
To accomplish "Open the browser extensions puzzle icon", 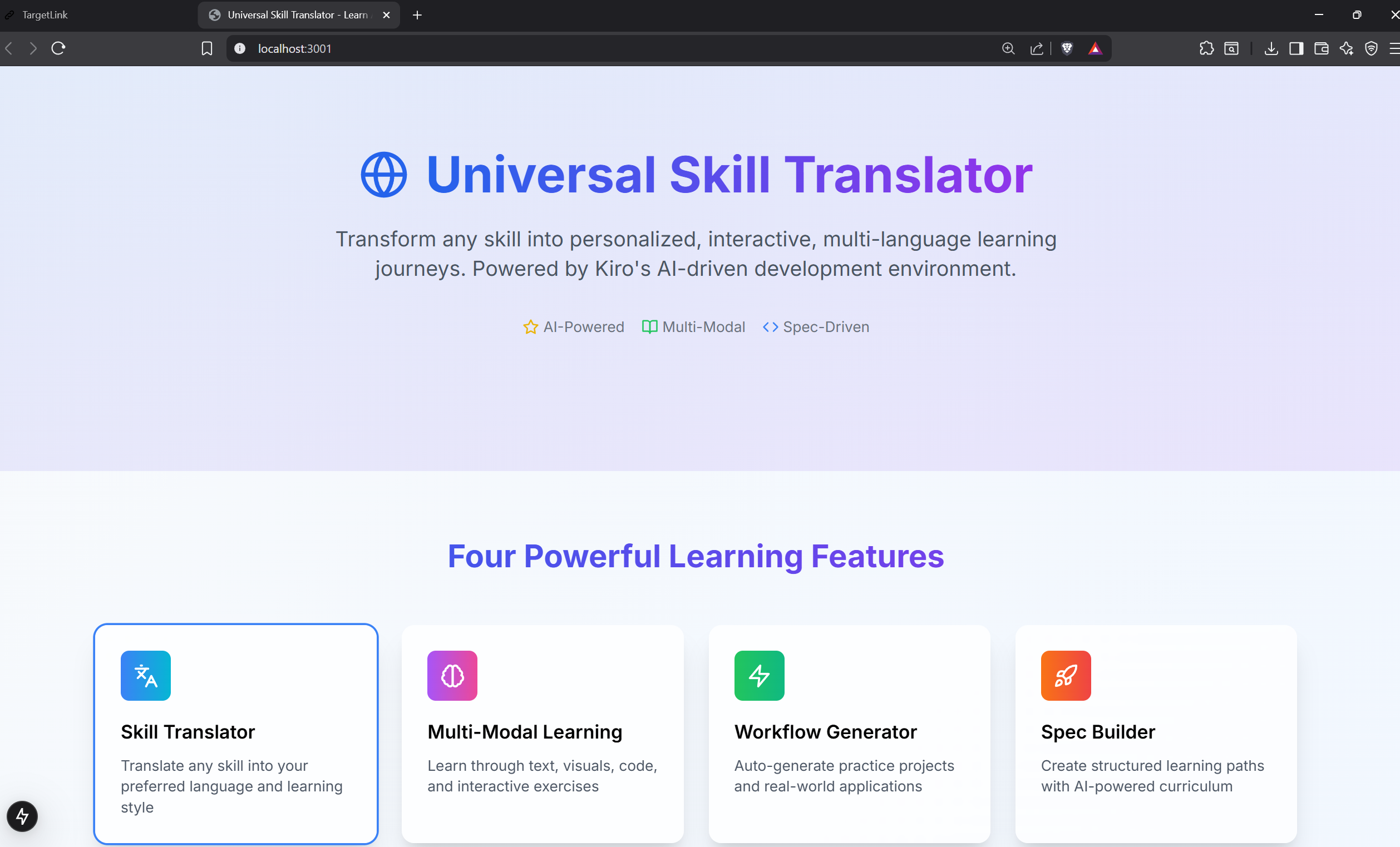I will pyautogui.click(x=1206, y=49).
